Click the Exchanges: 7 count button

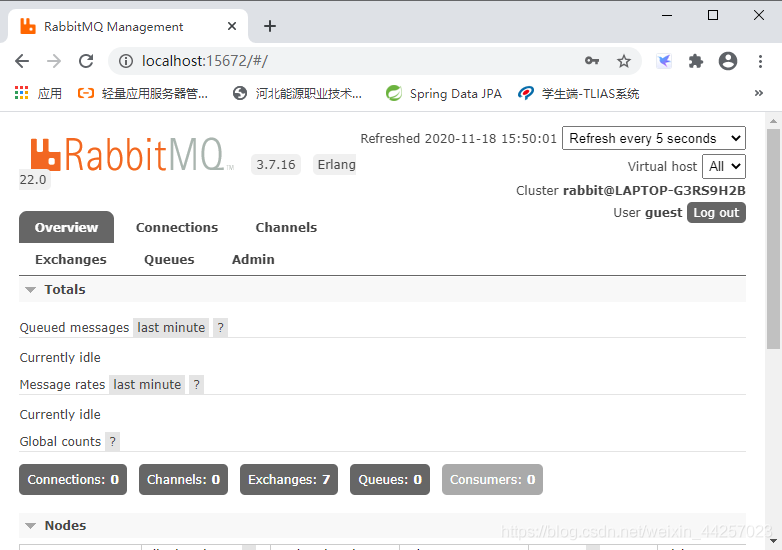click(289, 479)
